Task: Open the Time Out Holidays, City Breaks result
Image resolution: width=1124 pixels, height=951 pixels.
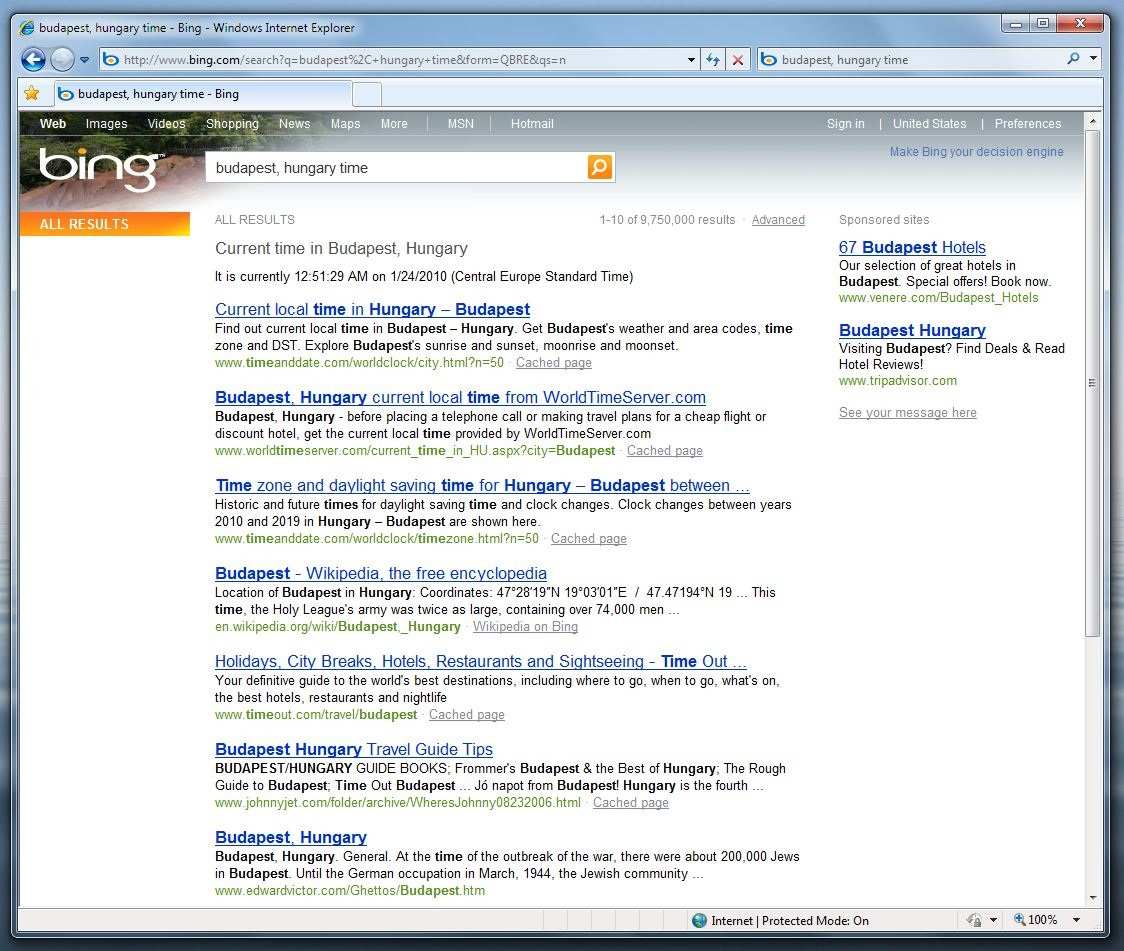Action: pyautogui.click(x=480, y=661)
